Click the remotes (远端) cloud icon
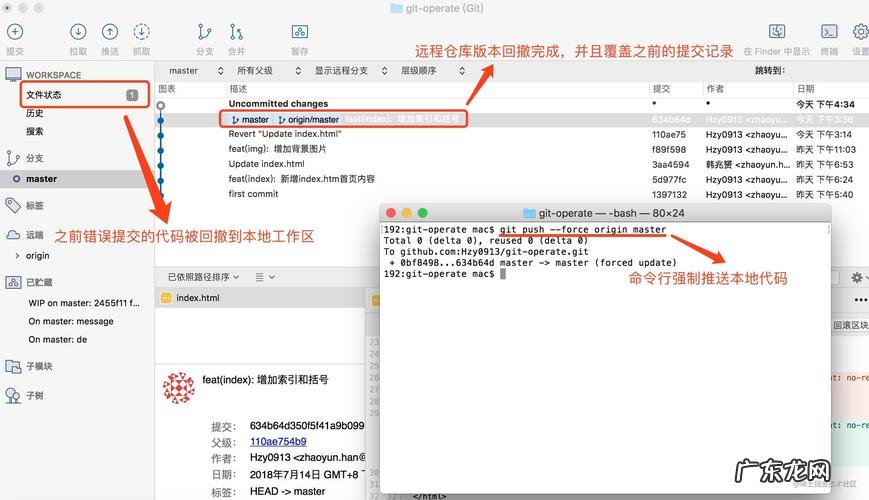 point(13,234)
